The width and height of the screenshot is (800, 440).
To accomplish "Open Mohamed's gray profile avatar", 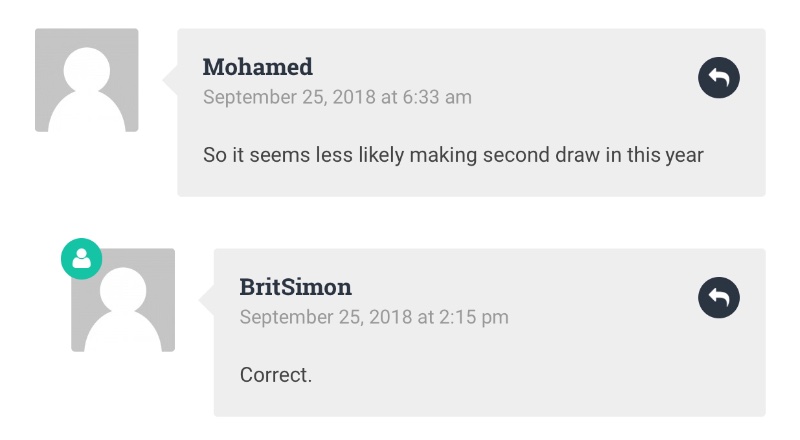I will [x=87, y=80].
